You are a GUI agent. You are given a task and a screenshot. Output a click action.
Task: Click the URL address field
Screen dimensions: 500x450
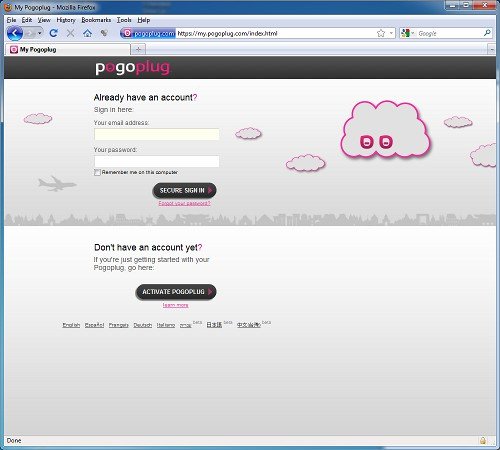click(x=275, y=33)
